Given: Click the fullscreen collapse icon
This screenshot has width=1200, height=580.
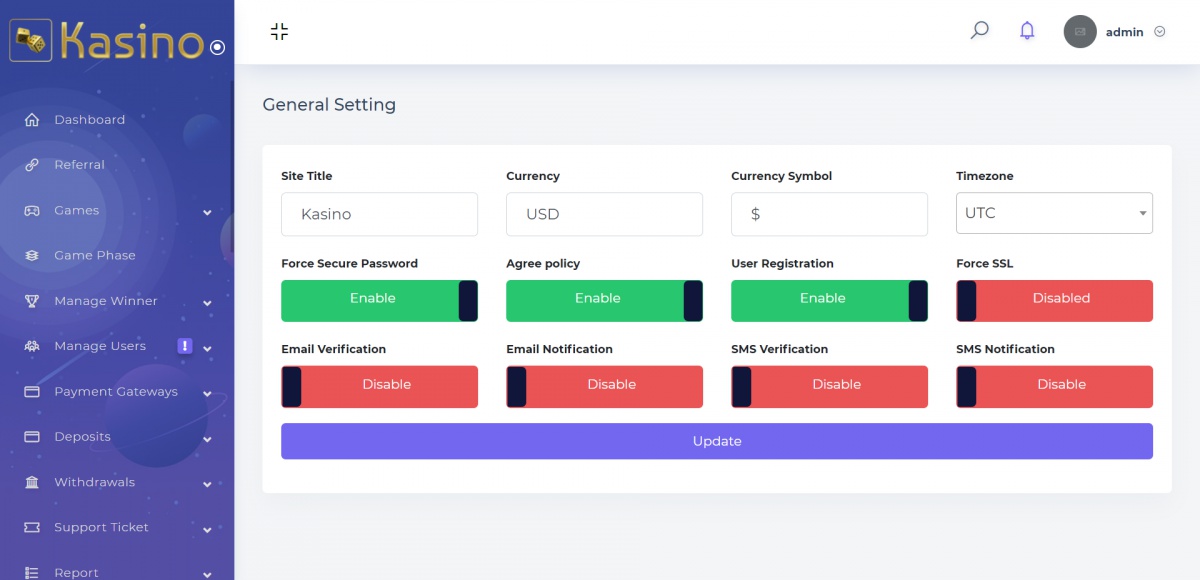Looking at the screenshot, I should click(x=279, y=31).
